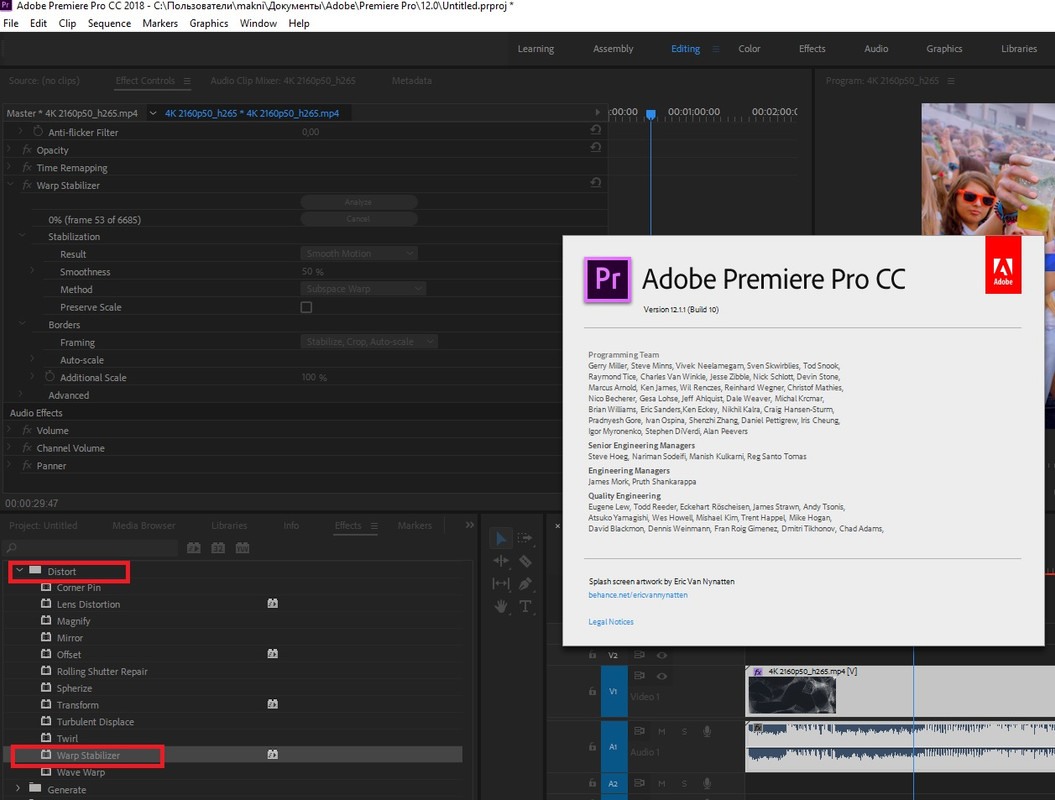Collapse the Distort effects folder

point(20,570)
